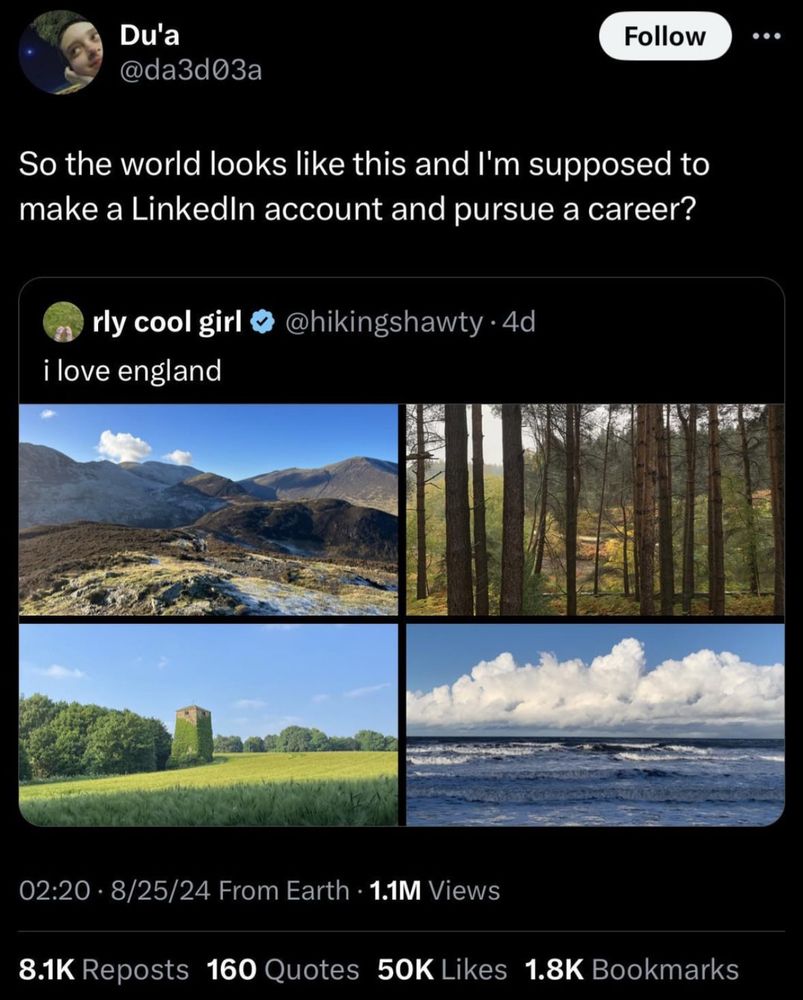Viewport: 803px width, 1000px height.
Task: Open the green field tower photo
Action: 208,725
